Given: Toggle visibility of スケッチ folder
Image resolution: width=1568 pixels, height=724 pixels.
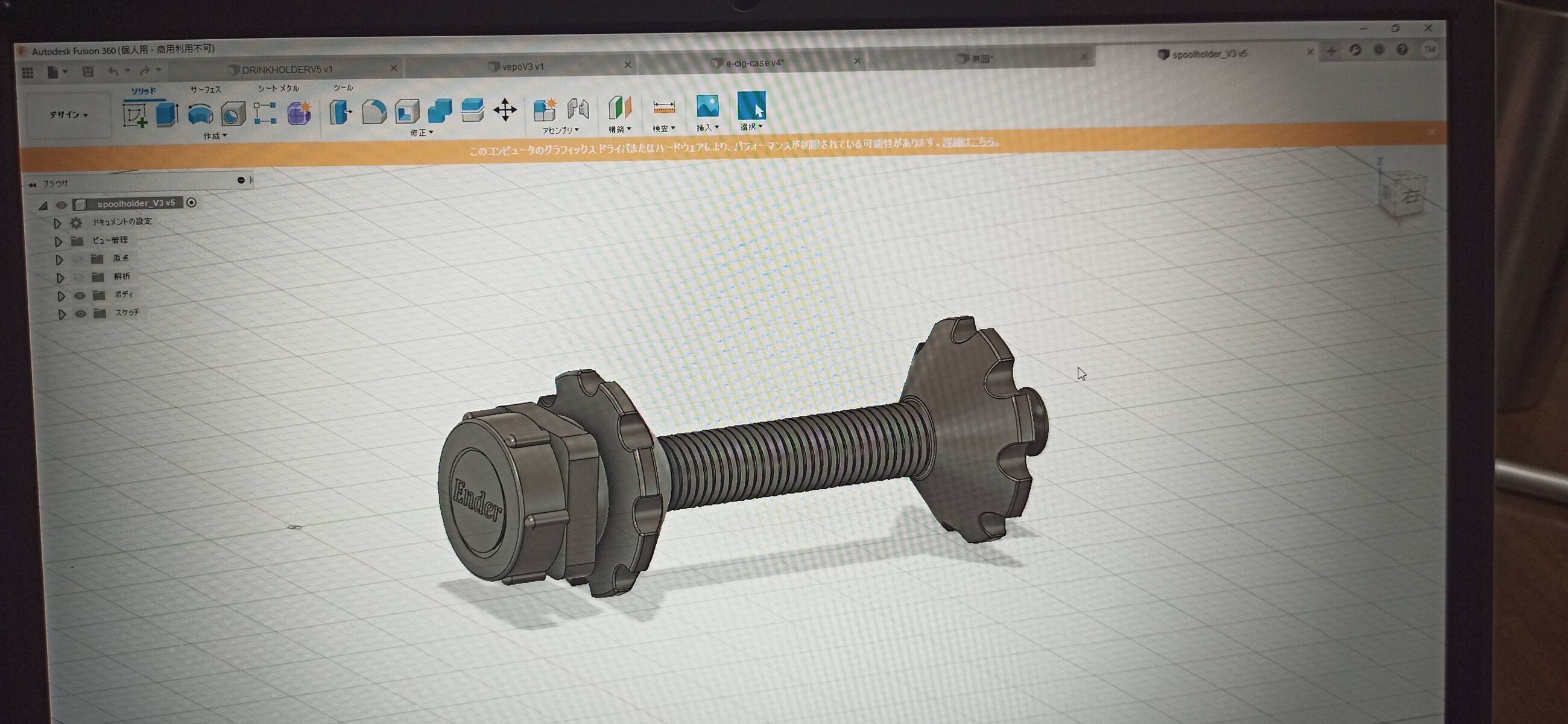Looking at the screenshot, I should 80,314.
